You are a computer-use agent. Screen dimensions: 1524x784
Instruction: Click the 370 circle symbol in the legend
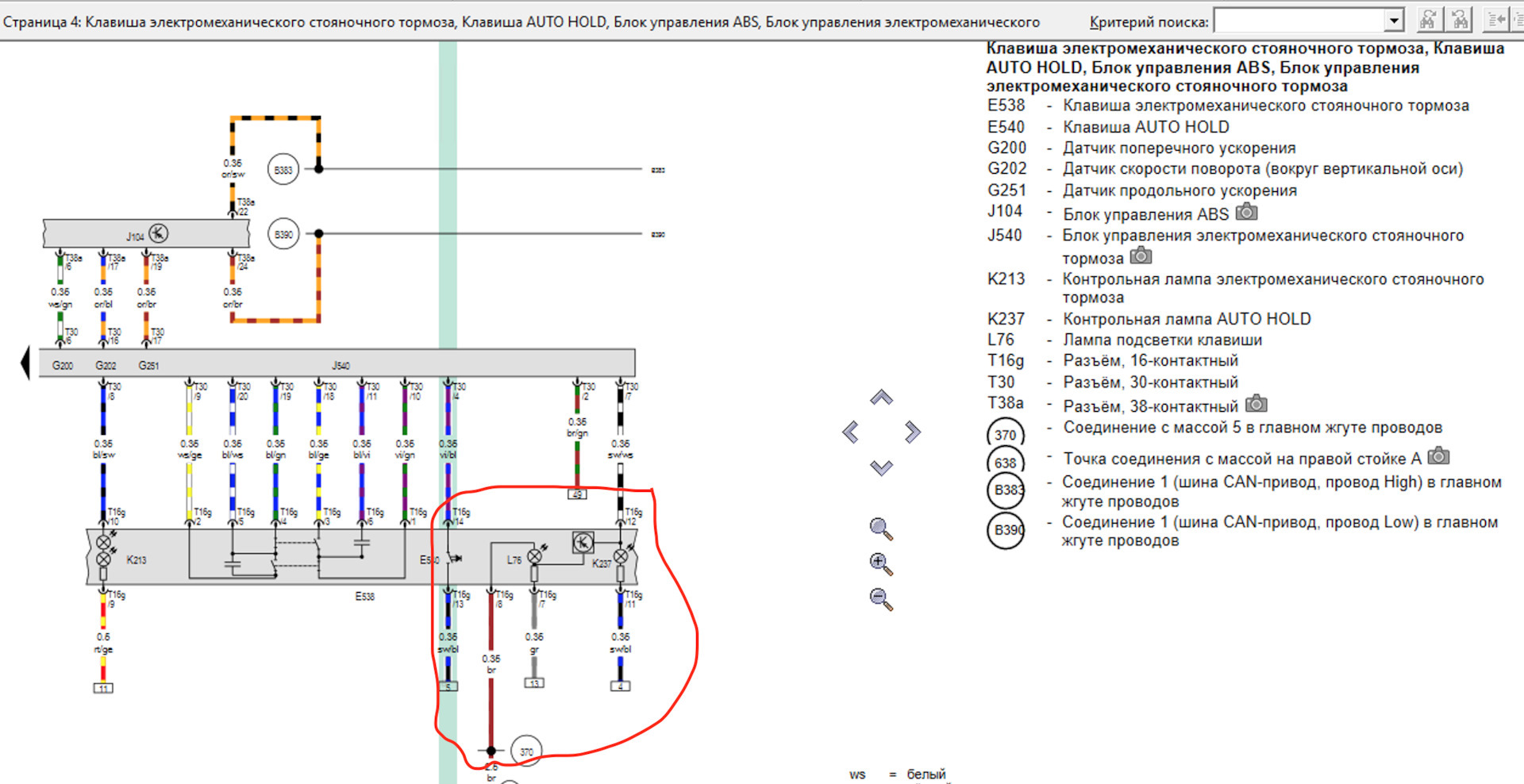tap(1006, 435)
